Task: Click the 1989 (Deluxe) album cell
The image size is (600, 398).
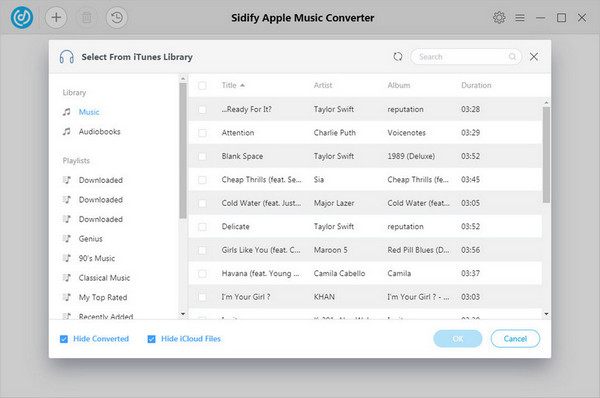Action: pyautogui.click(x=411, y=156)
